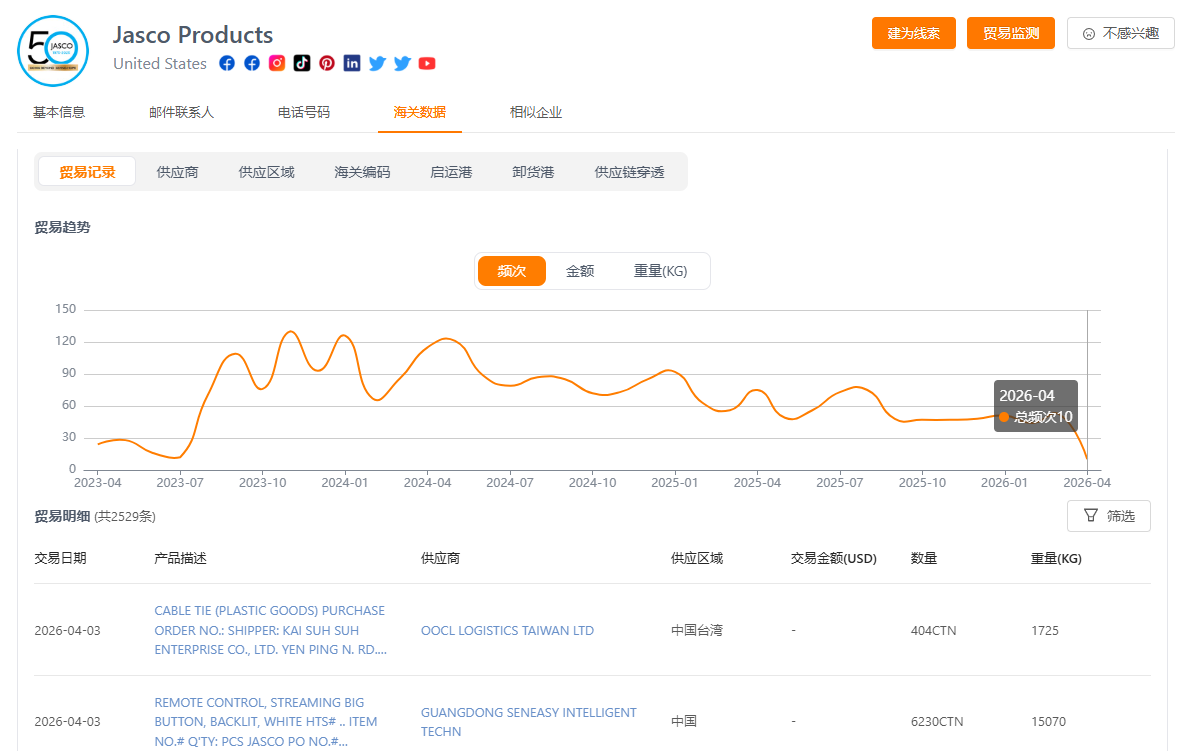Open the Facebook icon beside the Instagram icon
The height and width of the screenshot is (751, 1182).
tap(252, 63)
